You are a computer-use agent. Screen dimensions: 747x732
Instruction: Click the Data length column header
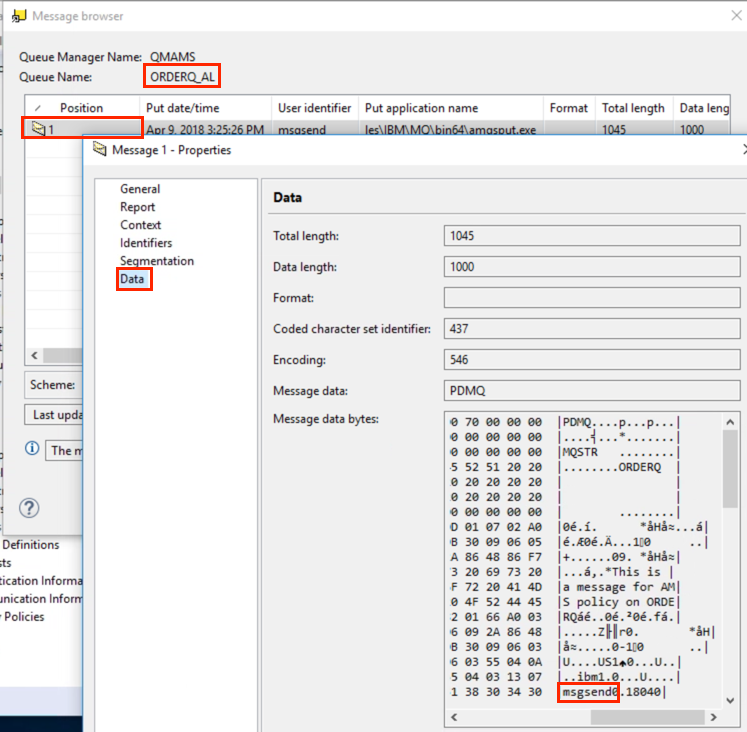pos(704,108)
